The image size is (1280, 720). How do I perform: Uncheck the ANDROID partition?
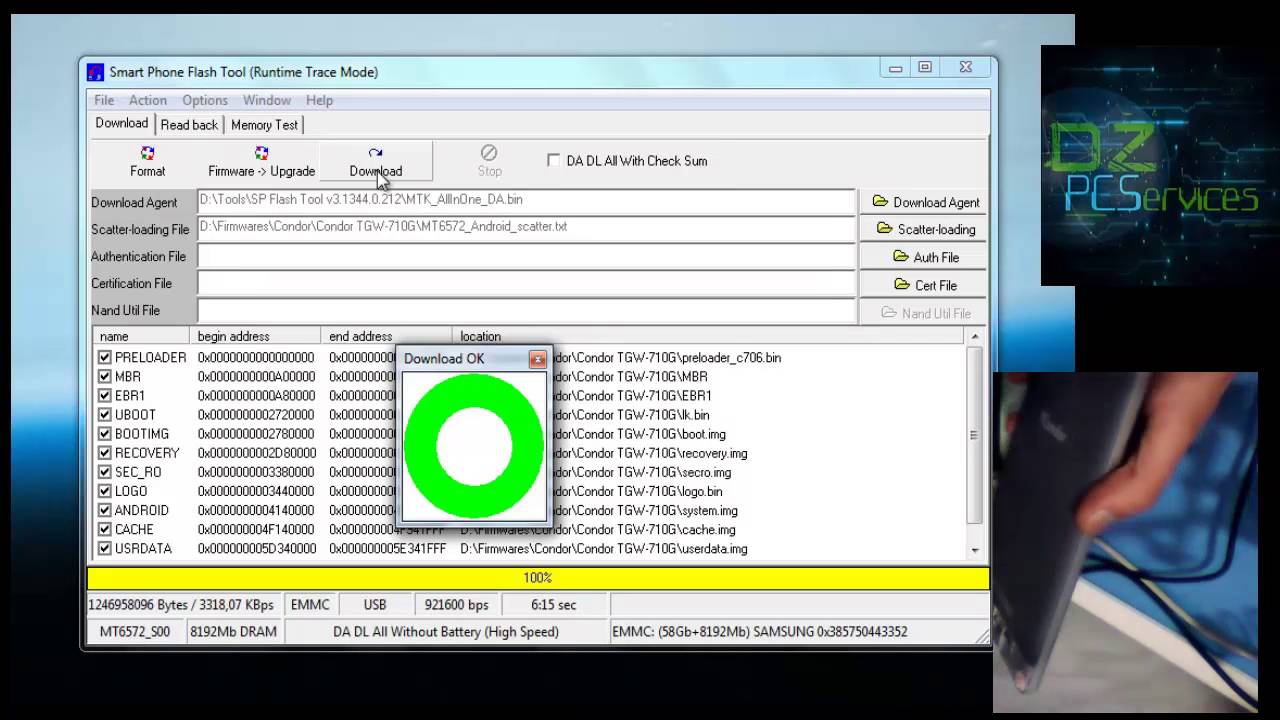(105, 510)
